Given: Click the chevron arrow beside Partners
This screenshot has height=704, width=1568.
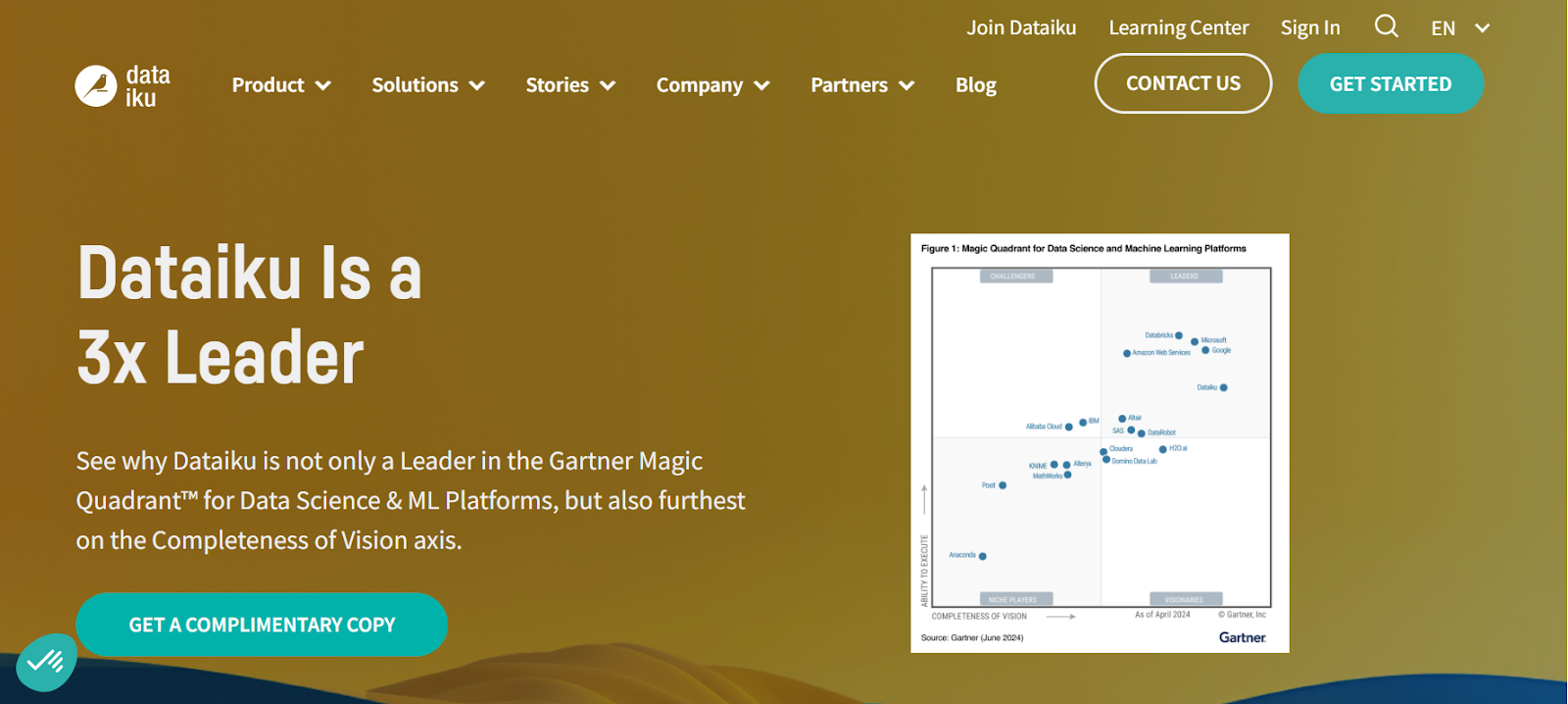Looking at the screenshot, I should (906, 86).
